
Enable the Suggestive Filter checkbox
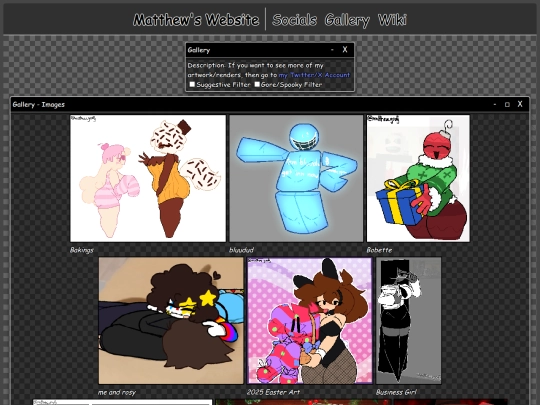click(192, 84)
